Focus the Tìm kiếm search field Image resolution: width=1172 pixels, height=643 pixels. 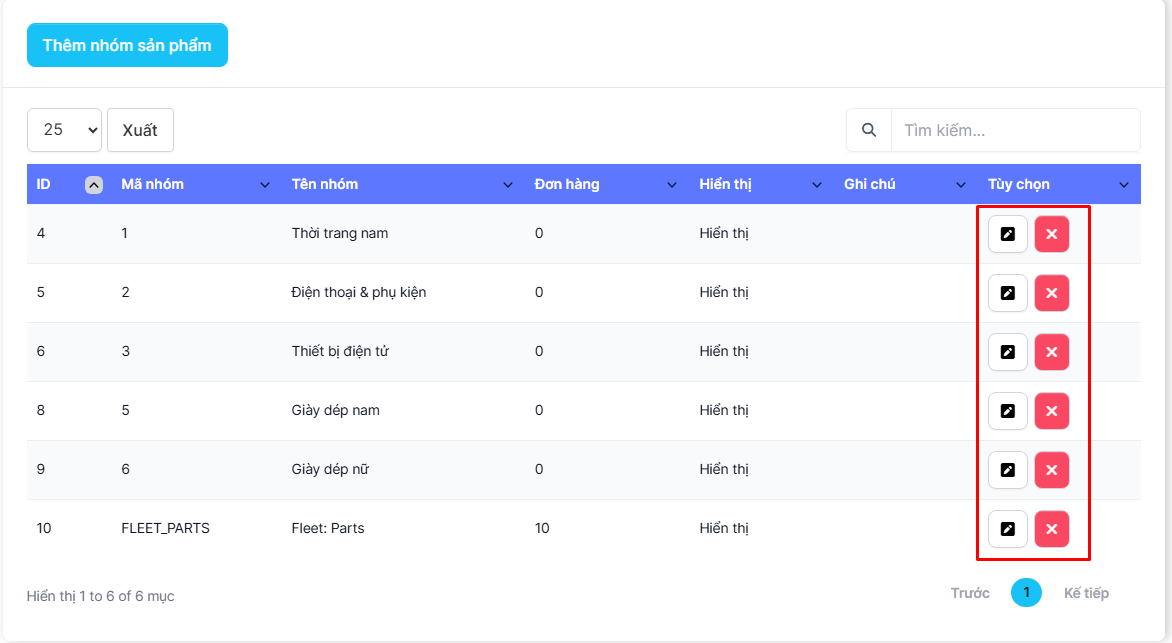(1015, 130)
